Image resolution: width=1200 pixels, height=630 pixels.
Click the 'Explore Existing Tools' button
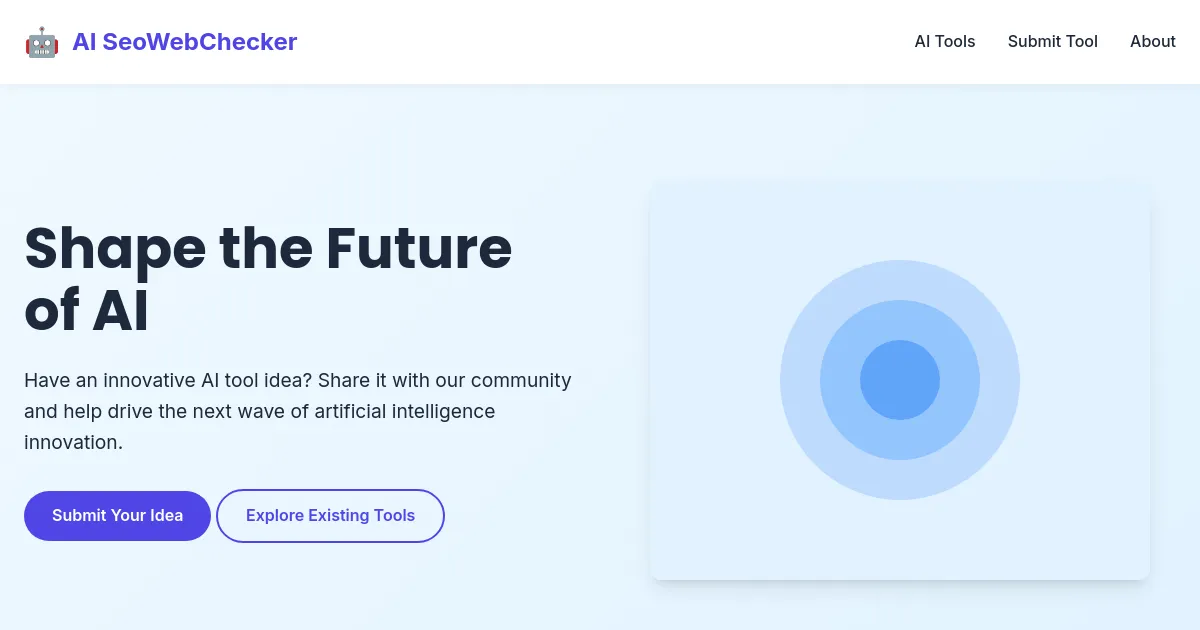330,515
